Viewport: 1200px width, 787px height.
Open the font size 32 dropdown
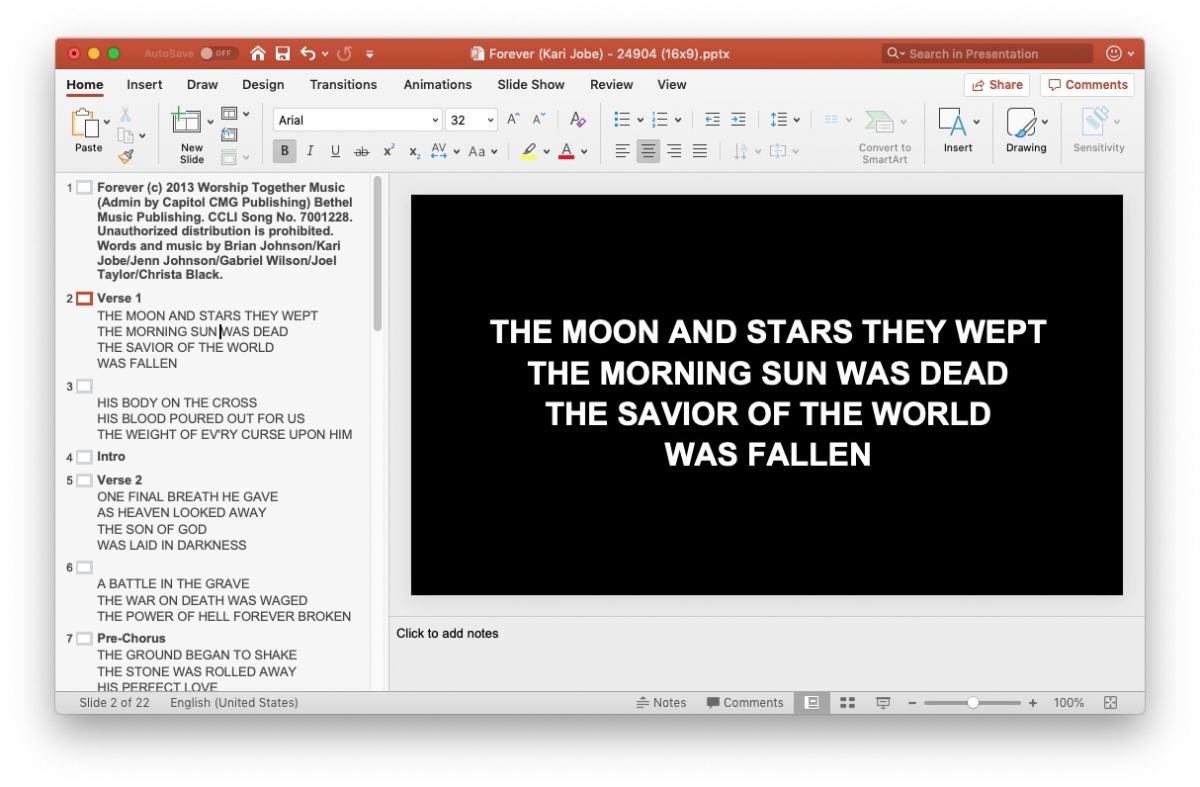(471, 120)
